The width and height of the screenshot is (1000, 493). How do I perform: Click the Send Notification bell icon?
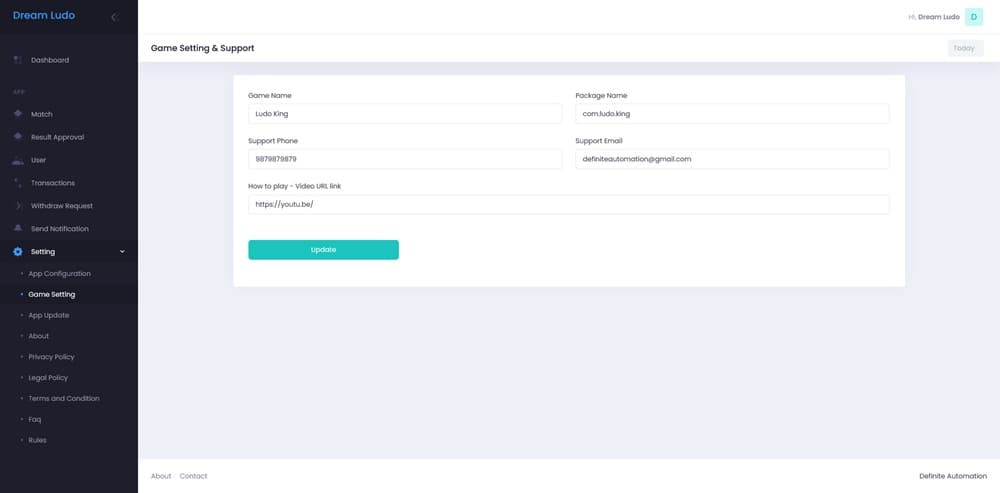tap(18, 229)
